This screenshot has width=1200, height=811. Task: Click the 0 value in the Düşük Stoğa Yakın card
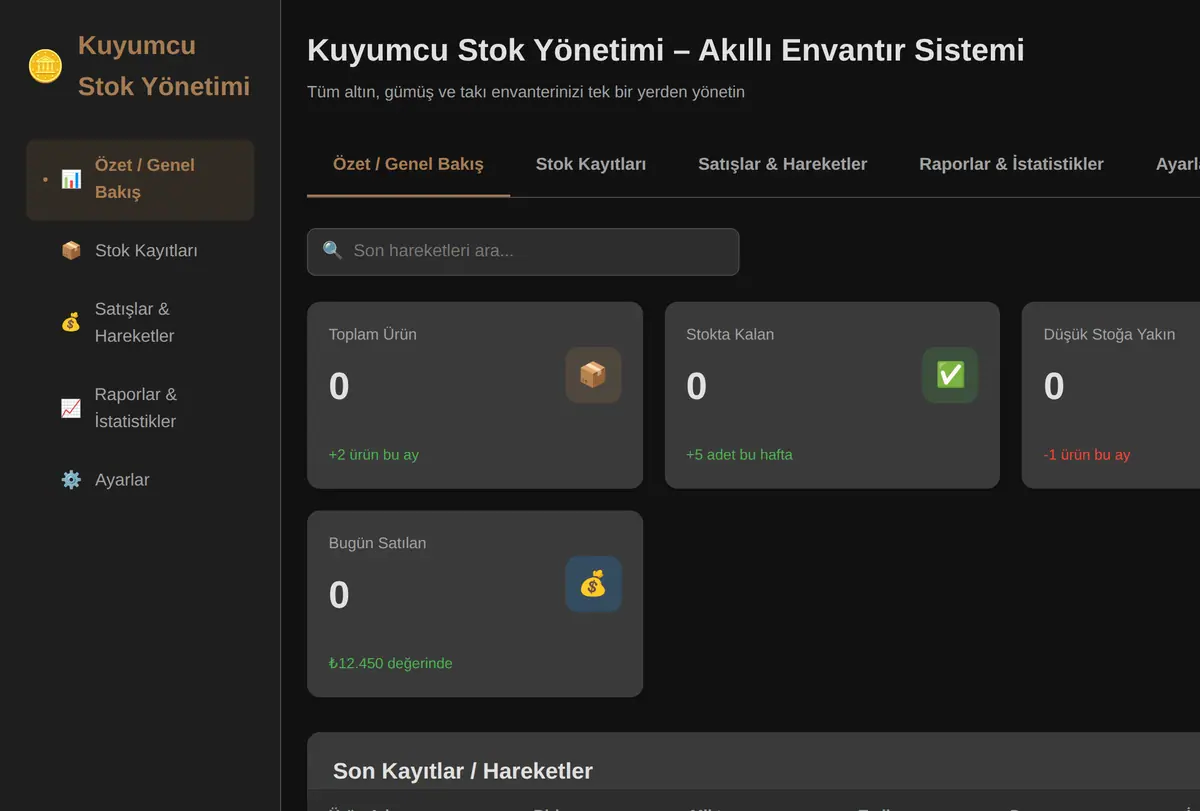[1054, 386]
